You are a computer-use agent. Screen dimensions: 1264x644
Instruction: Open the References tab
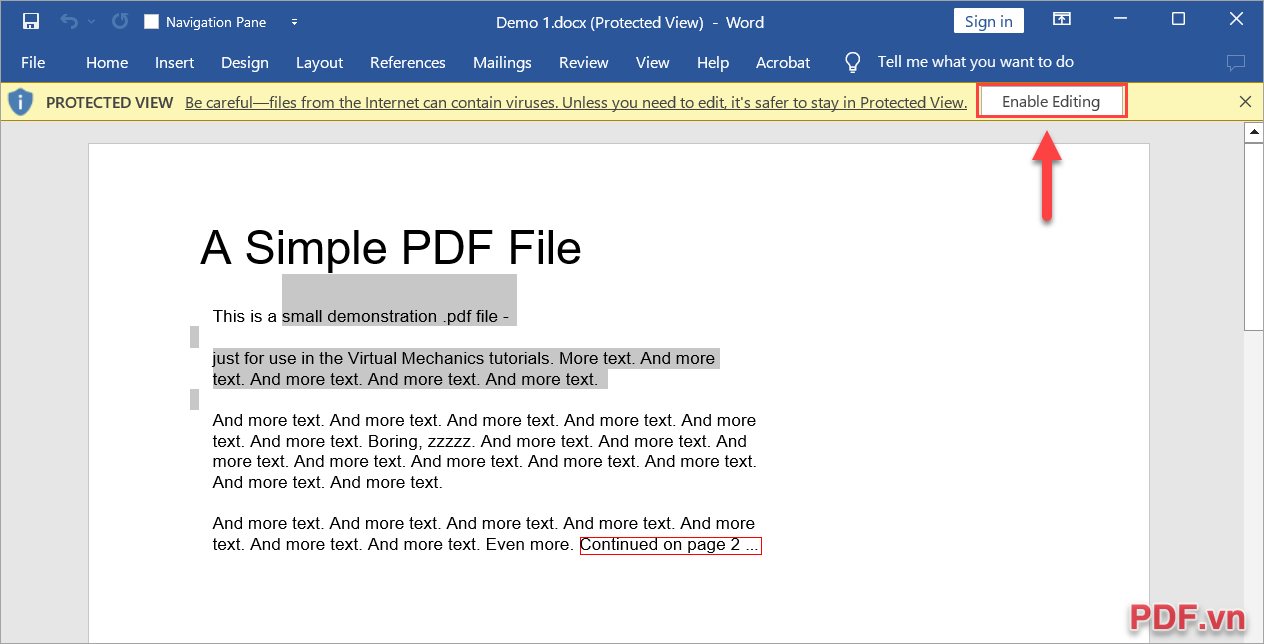408,62
